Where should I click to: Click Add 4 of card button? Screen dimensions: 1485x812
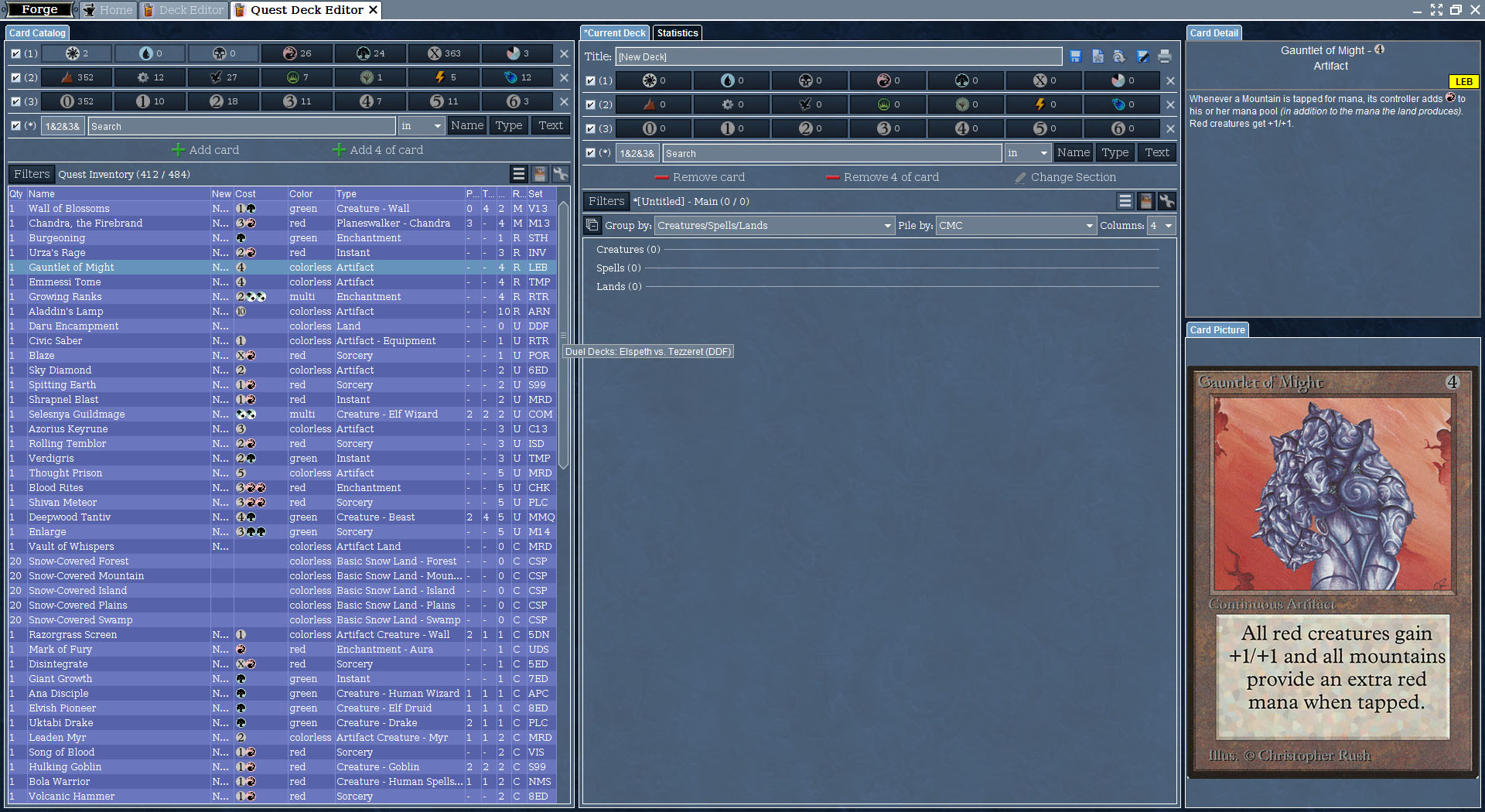378,150
